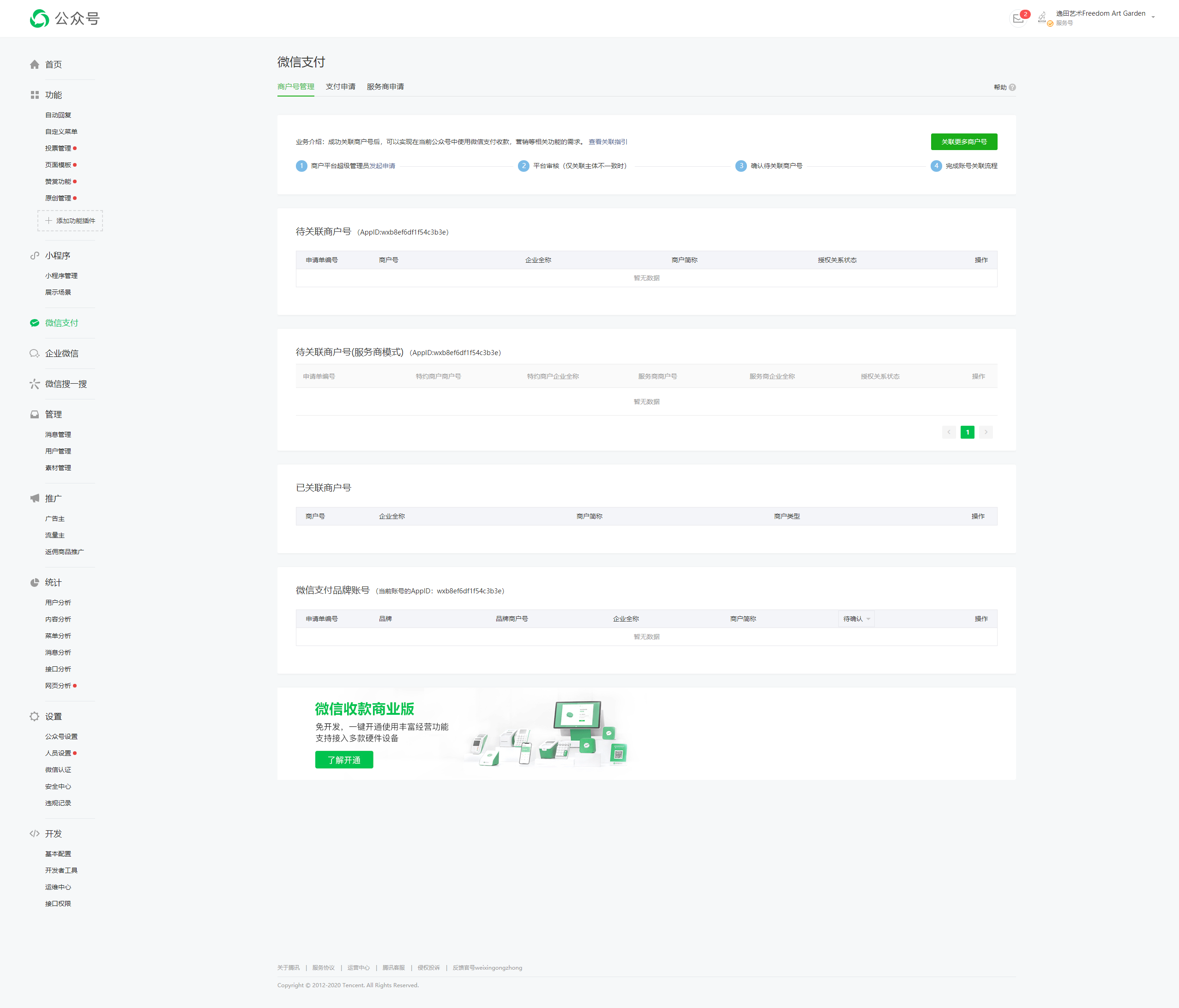Image resolution: width=1179 pixels, height=1008 pixels.
Task: Open 赞赏功能 in the sidebar
Action: coord(58,181)
